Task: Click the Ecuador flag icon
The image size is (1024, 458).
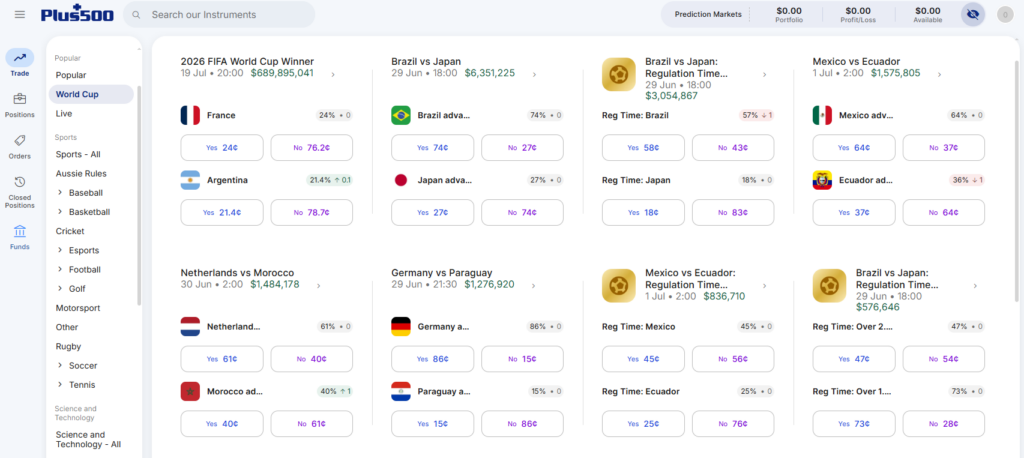Action: 822,180
